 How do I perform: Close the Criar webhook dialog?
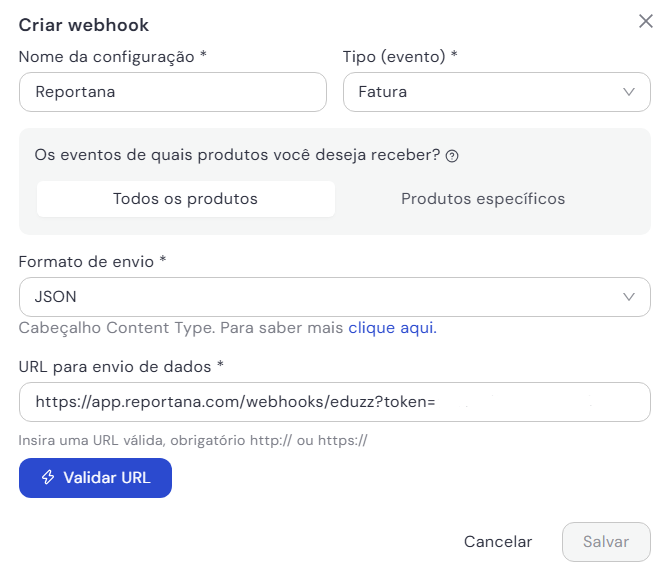pos(645,21)
